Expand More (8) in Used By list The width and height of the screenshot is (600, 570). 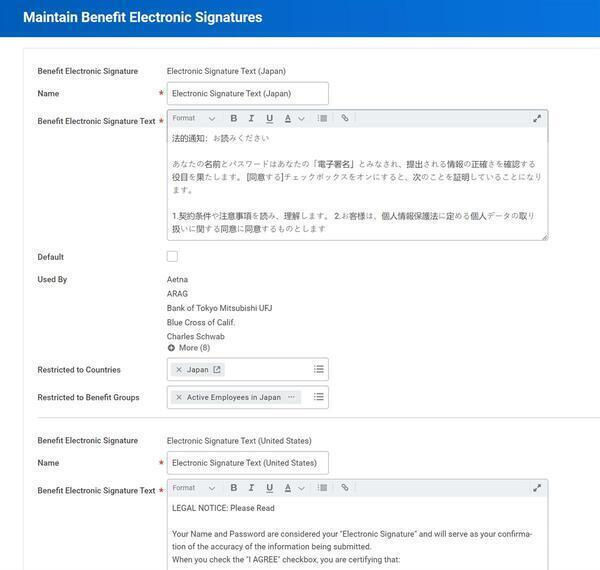pos(189,348)
